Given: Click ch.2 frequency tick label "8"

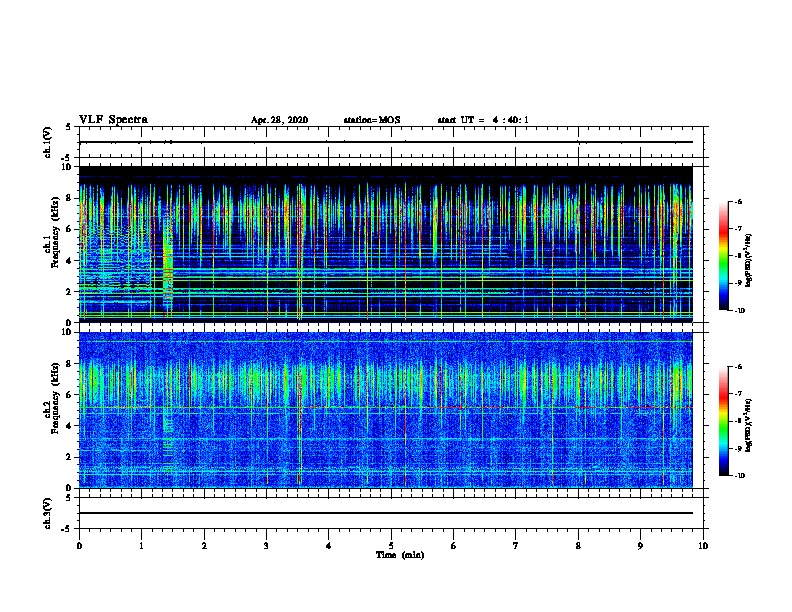Looking at the screenshot, I should (69, 364).
